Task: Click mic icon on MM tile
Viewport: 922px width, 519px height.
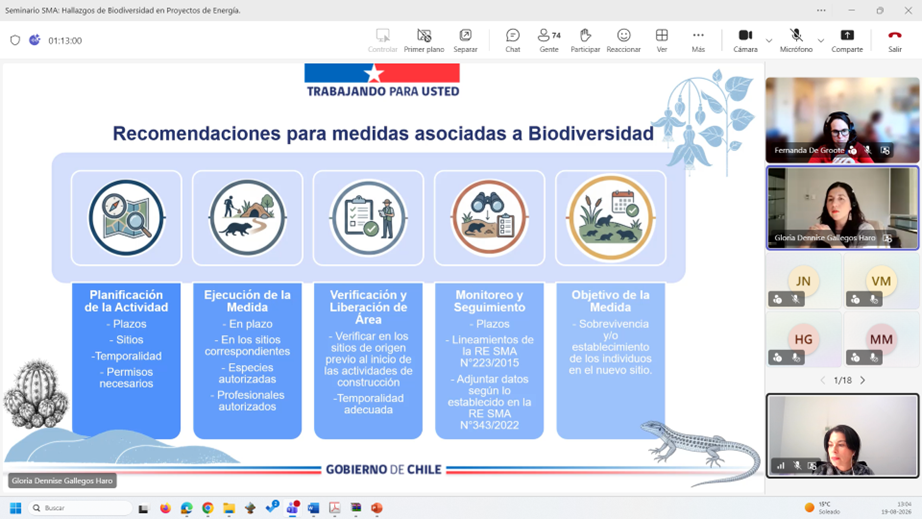Action: tap(874, 357)
